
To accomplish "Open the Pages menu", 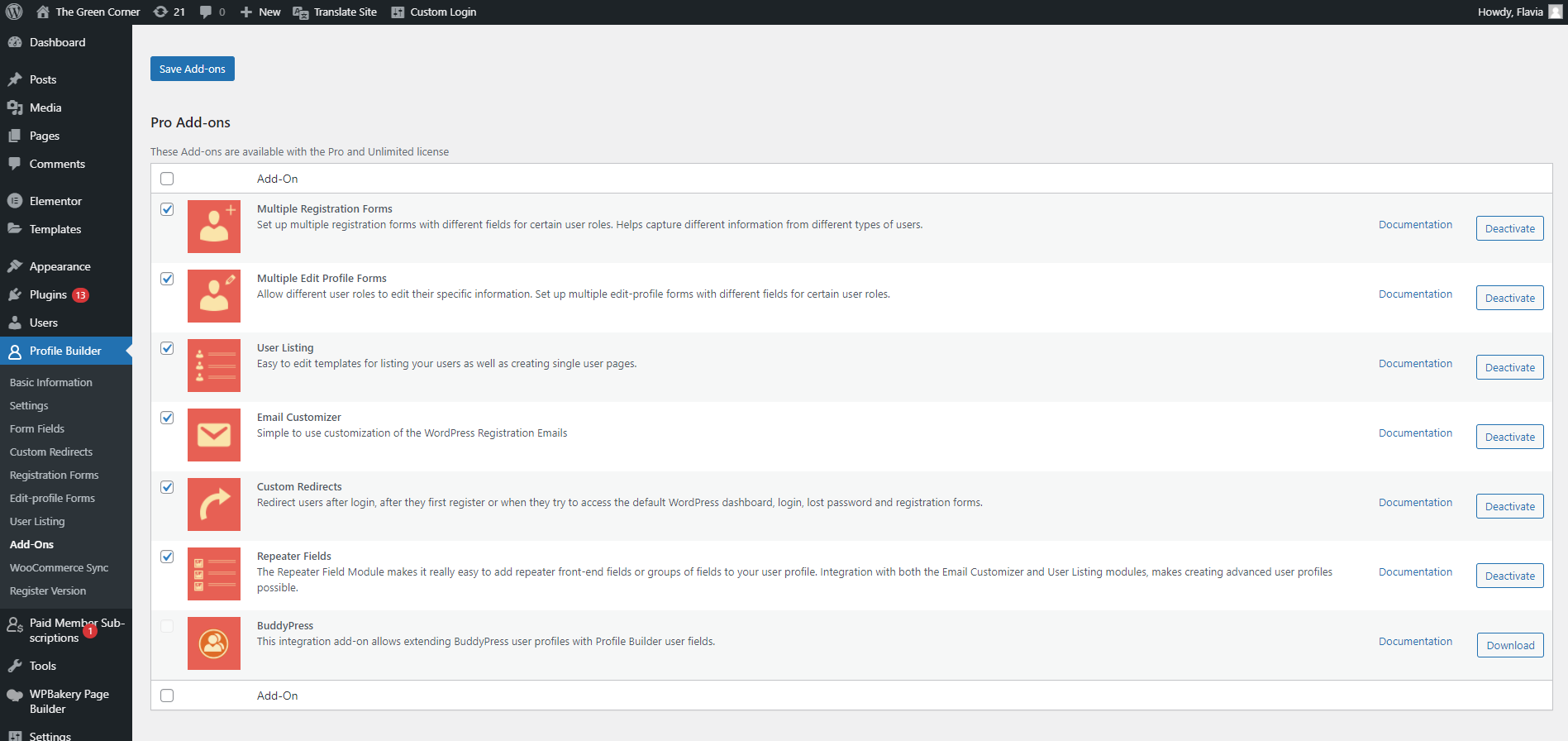I will tap(66, 136).
